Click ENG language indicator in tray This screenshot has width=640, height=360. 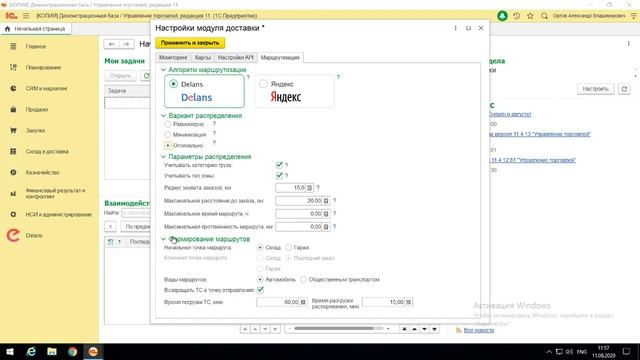click(582, 352)
